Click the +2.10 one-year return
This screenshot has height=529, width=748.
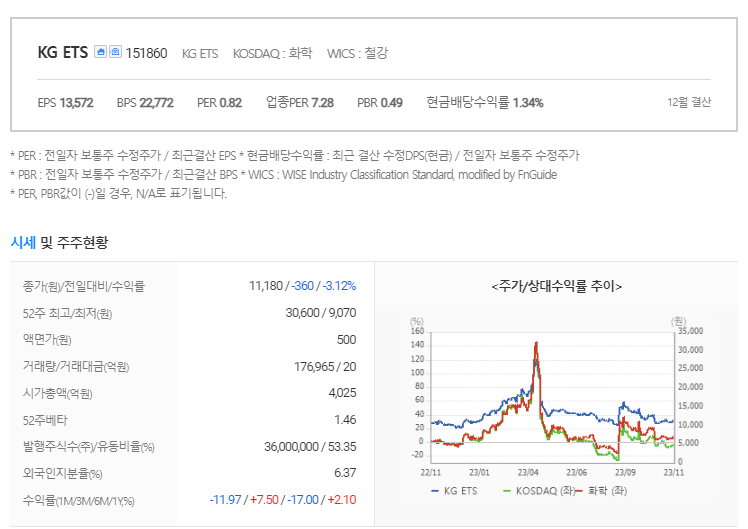pos(342,499)
